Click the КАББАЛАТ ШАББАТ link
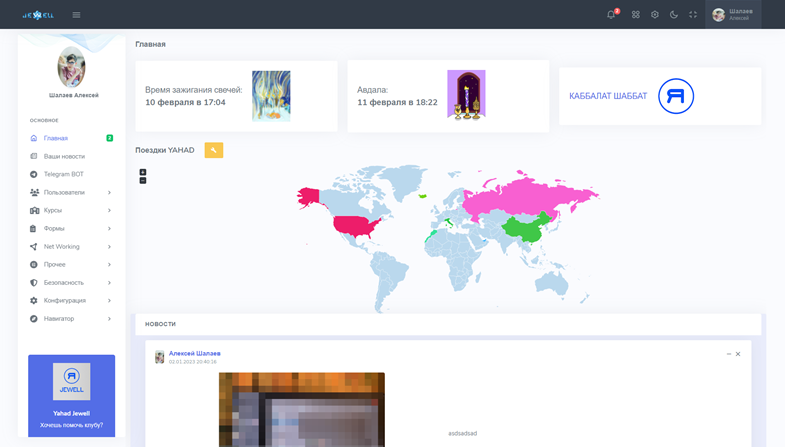The width and height of the screenshot is (785, 447). coord(608,96)
